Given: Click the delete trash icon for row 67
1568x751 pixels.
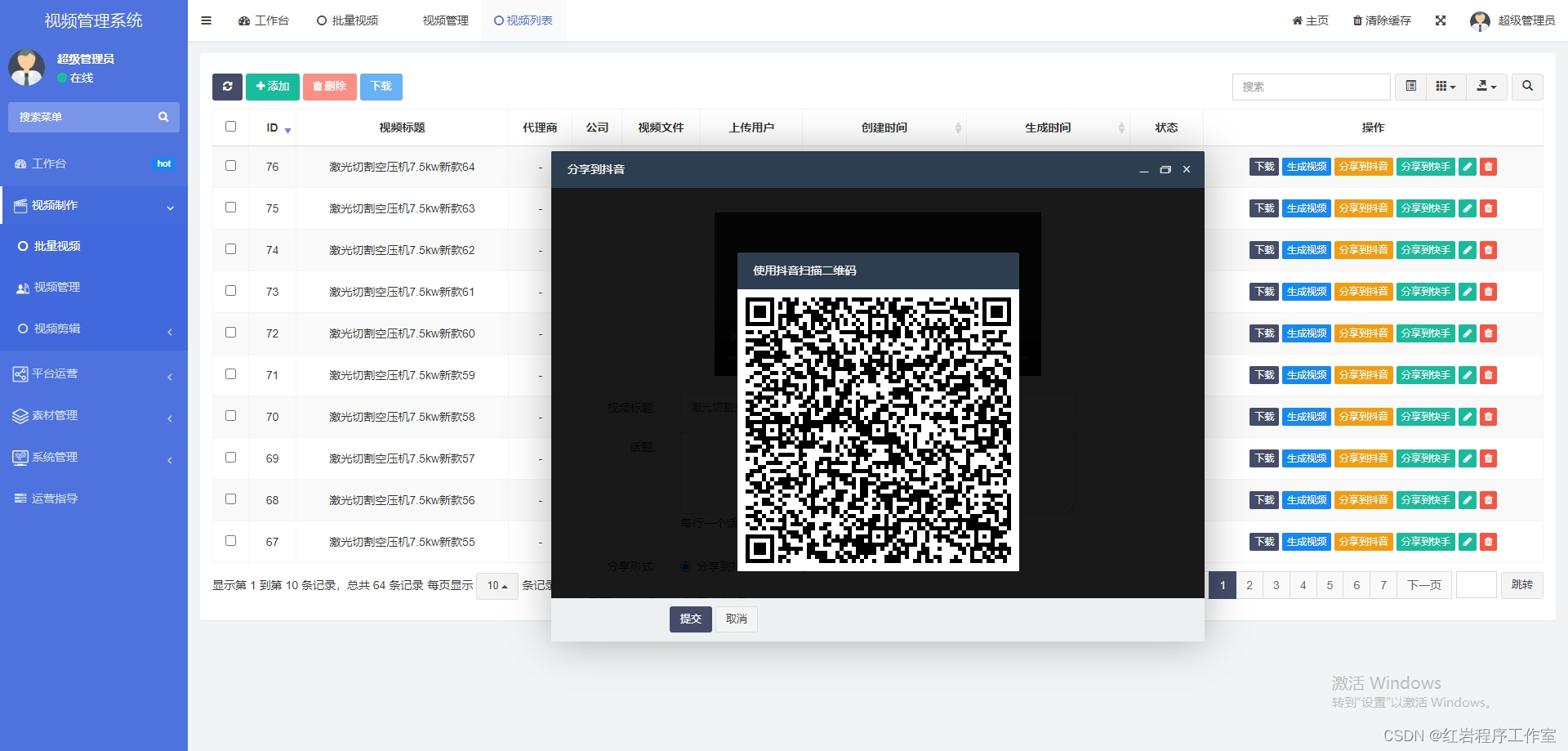Looking at the screenshot, I should (1489, 542).
